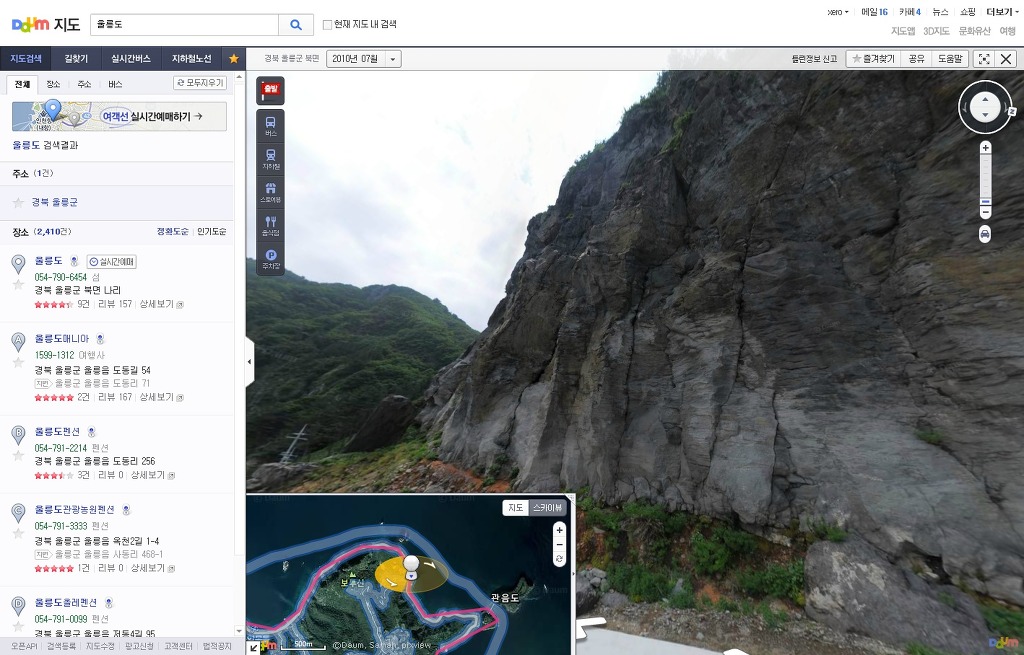Viewport: 1024px width, 655px height.
Task: Click 도움말 help button
Action: tap(950, 59)
